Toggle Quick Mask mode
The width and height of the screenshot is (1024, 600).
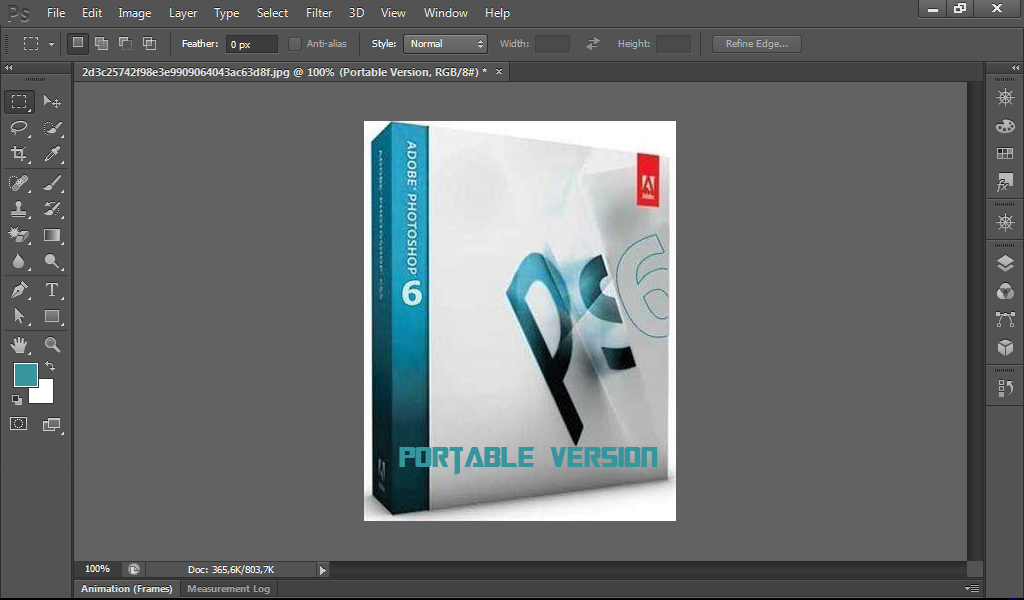[18, 424]
